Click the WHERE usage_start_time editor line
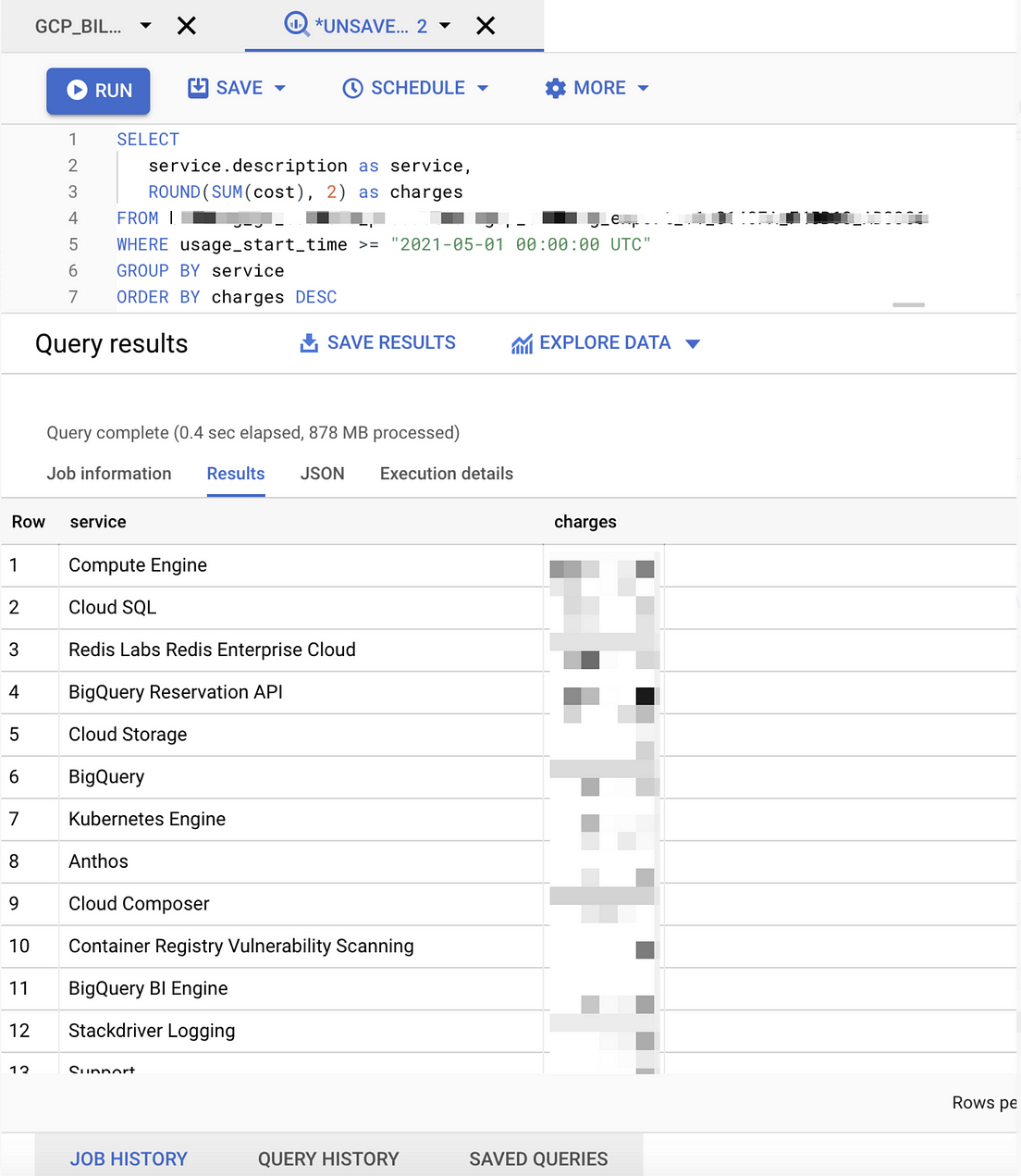 click(x=384, y=244)
